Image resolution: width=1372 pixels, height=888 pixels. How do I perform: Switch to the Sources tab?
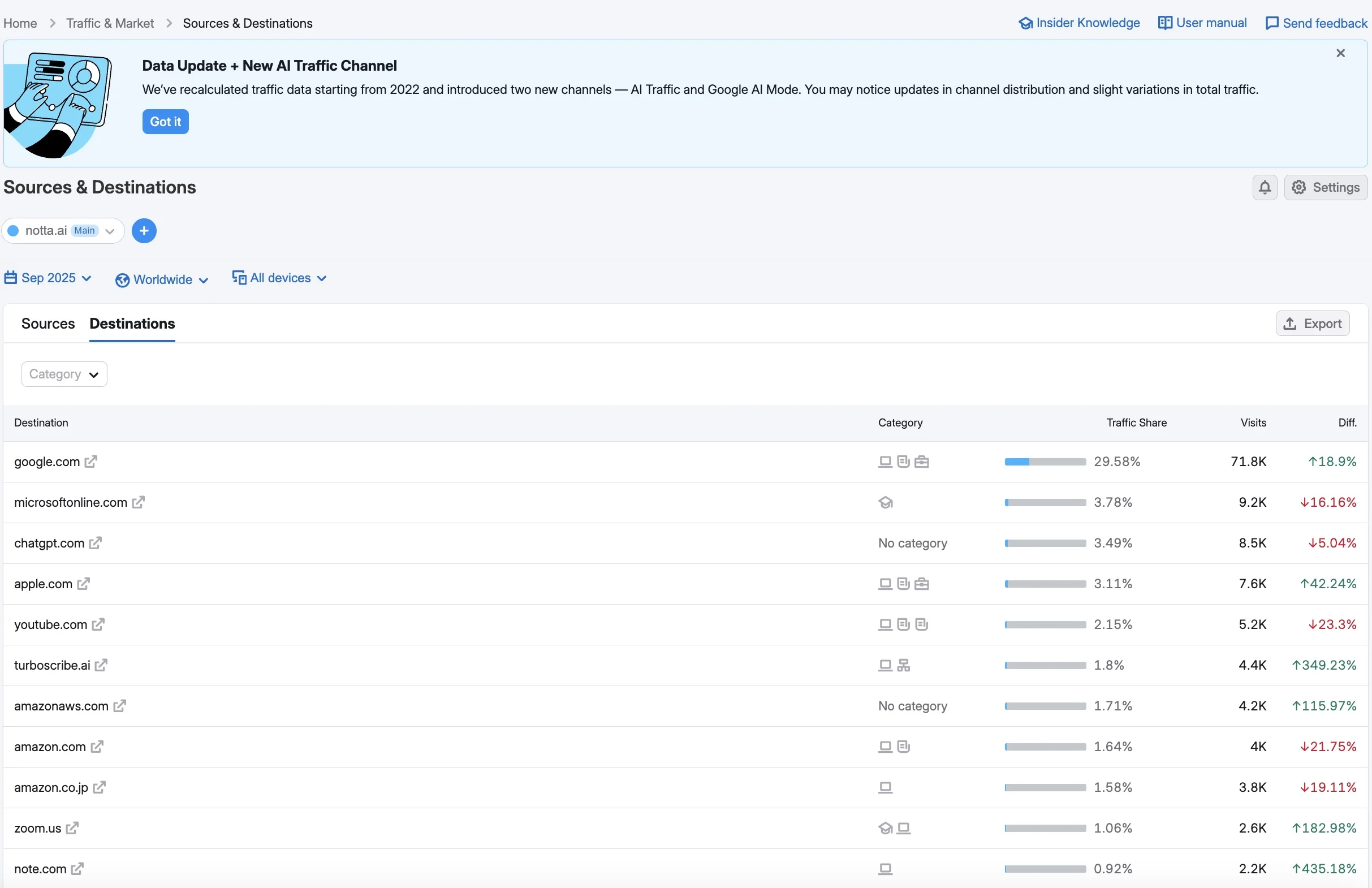click(48, 324)
